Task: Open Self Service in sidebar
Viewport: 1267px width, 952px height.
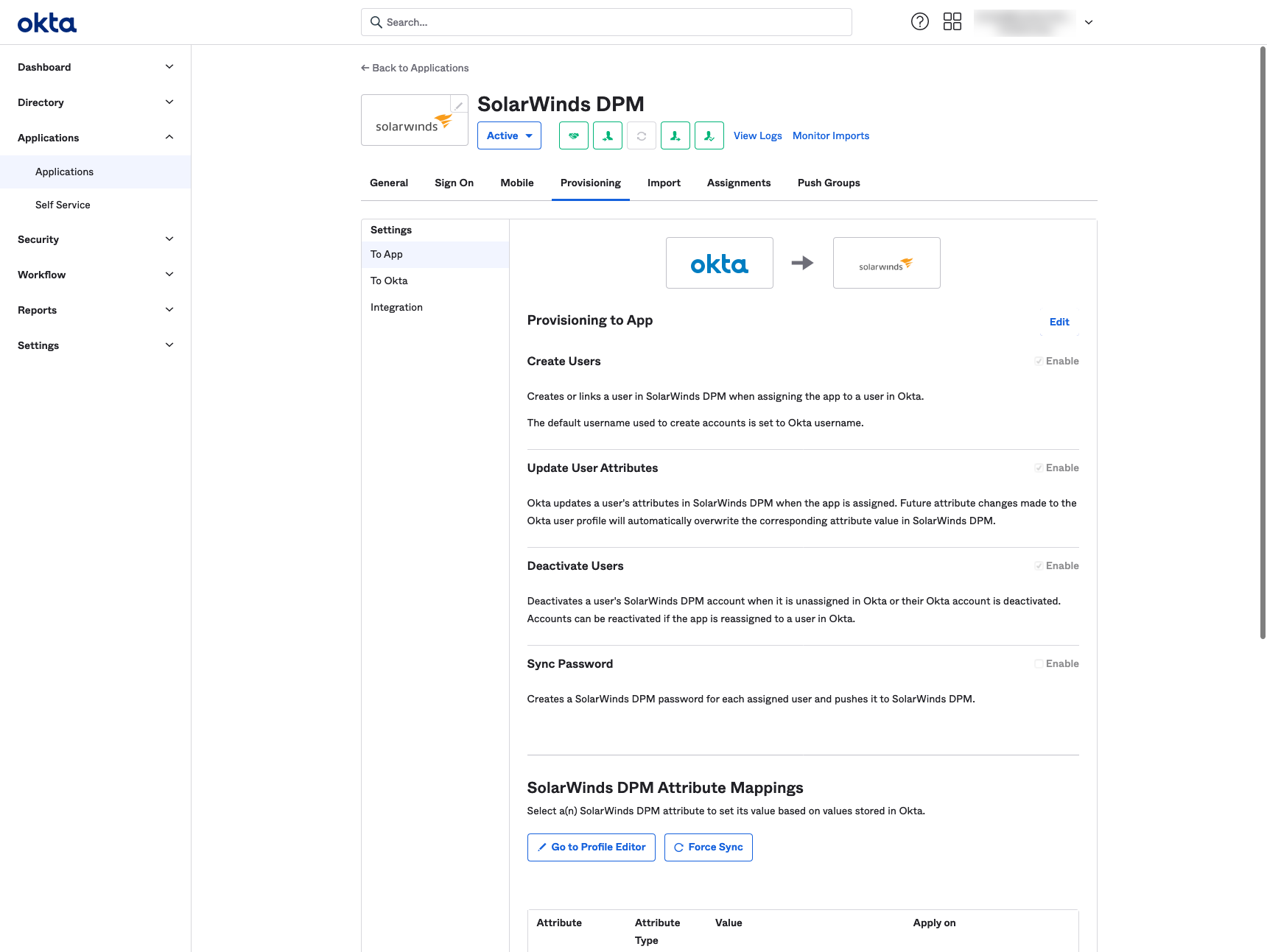Action: coord(96,205)
